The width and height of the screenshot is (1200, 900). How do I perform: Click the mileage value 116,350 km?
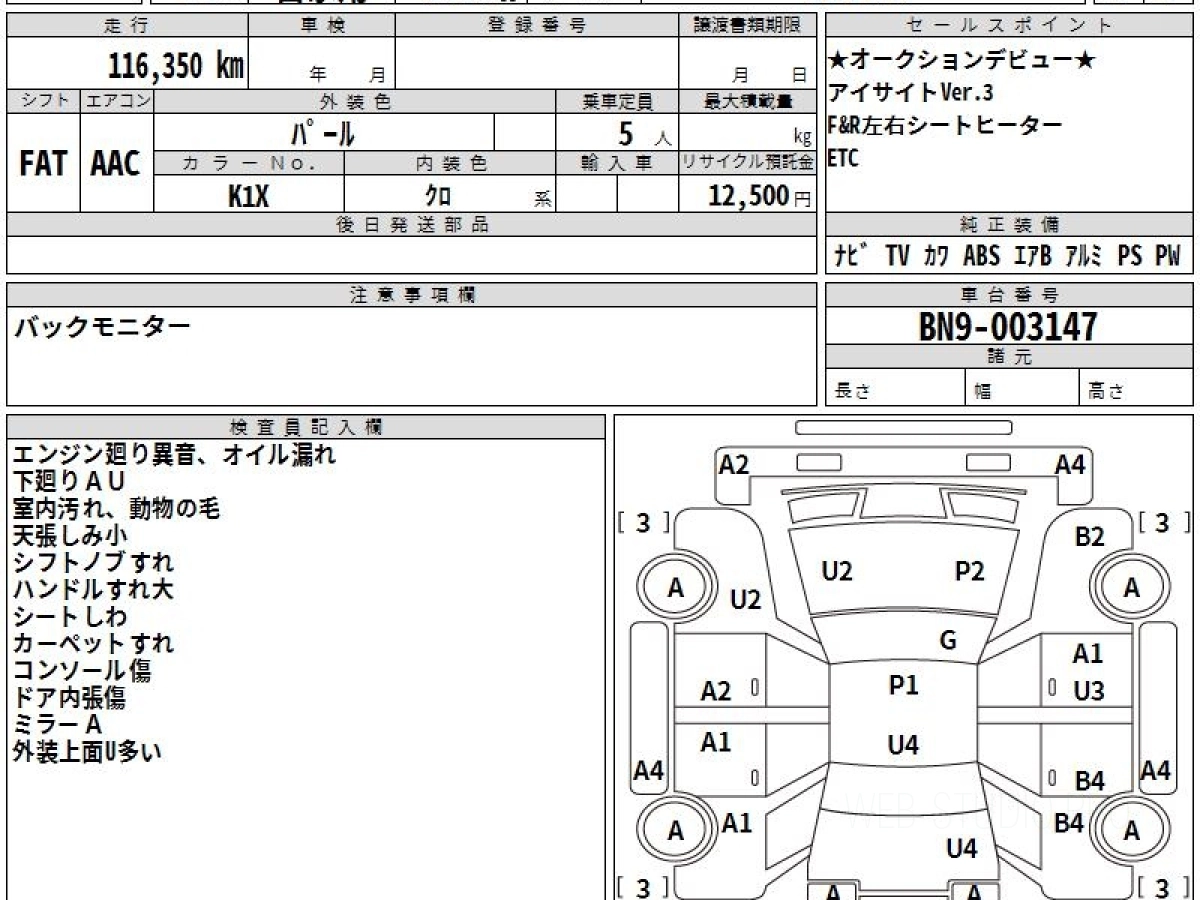tap(176, 66)
